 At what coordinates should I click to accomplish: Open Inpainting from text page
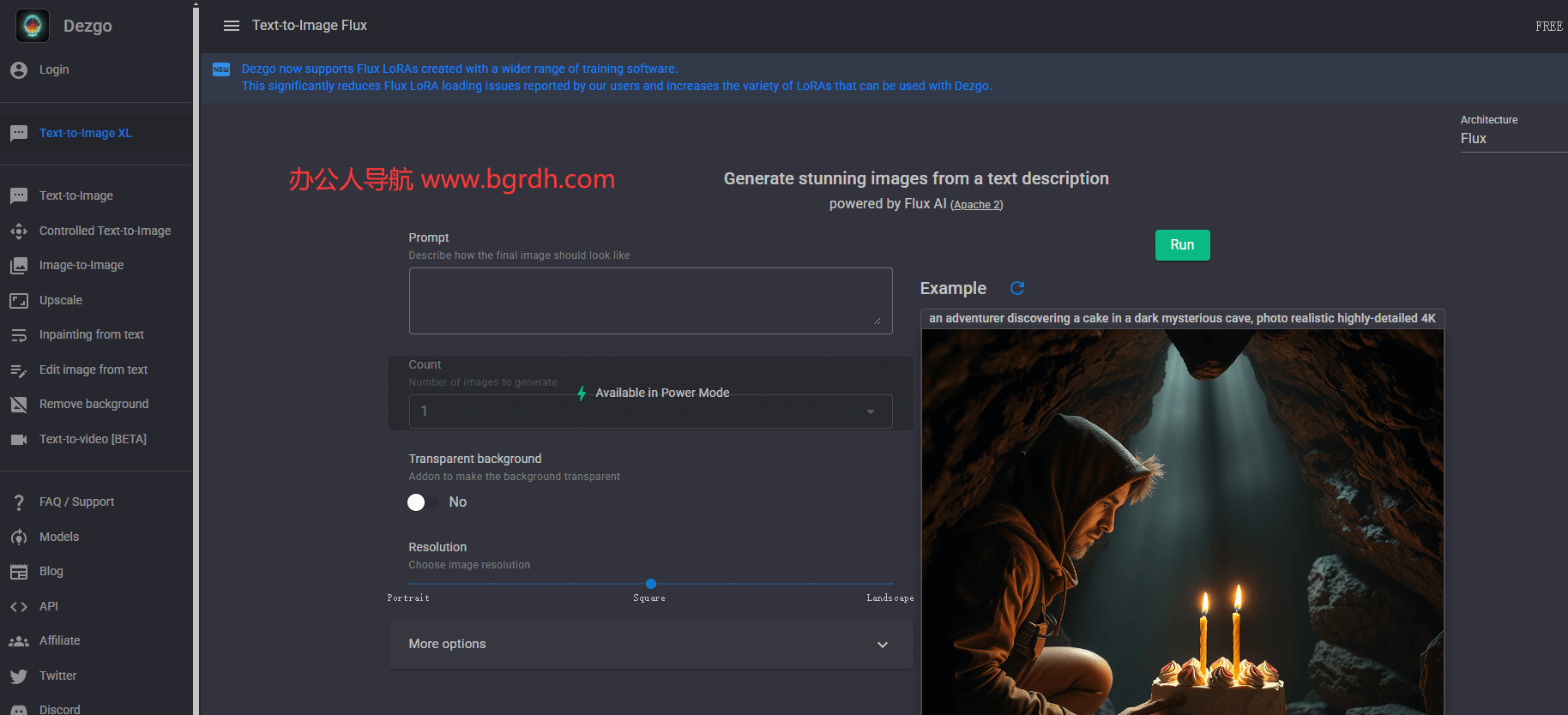pos(91,335)
